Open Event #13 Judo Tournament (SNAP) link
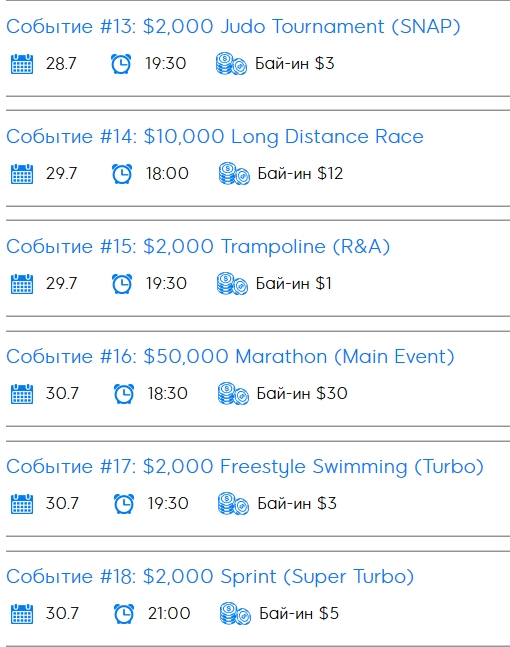Viewport: 510px width, 647px height. click(x=233, y=26)
